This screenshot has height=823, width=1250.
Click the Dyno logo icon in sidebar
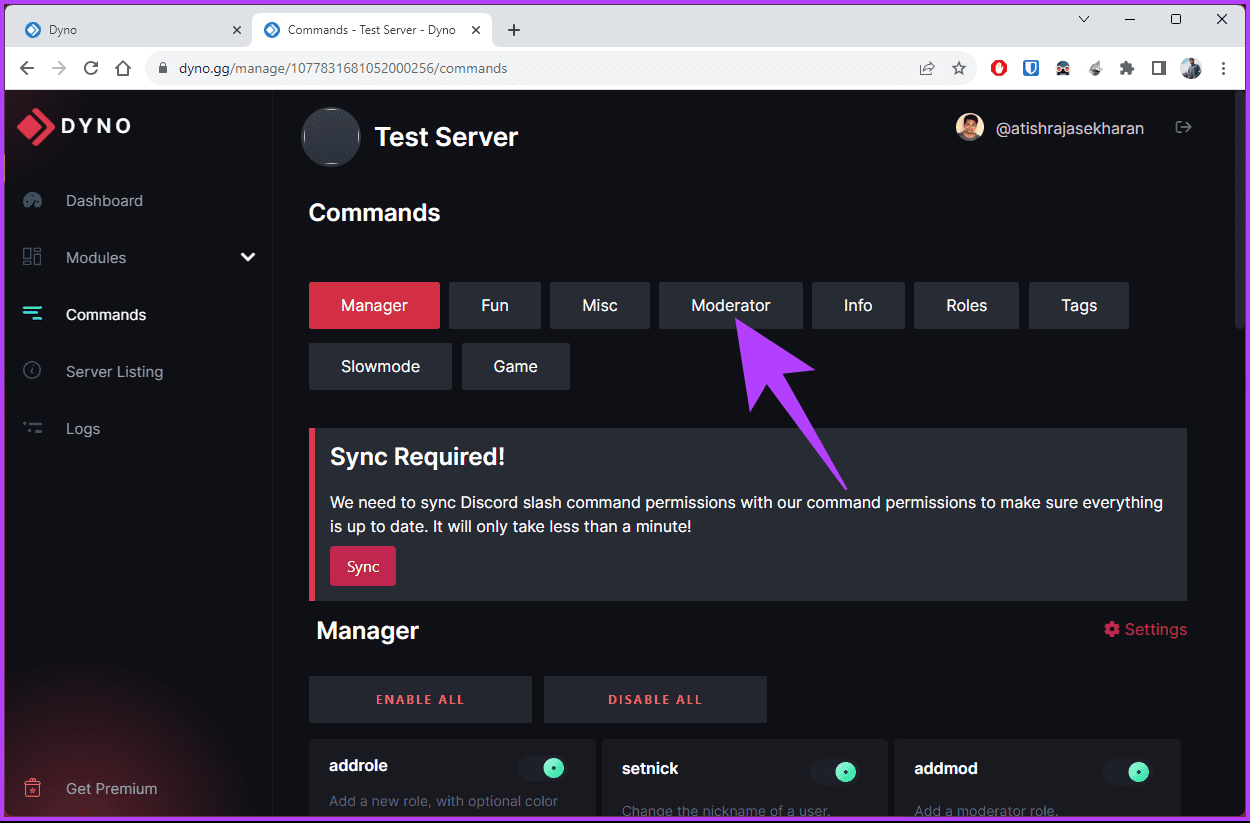click(36, 126)
